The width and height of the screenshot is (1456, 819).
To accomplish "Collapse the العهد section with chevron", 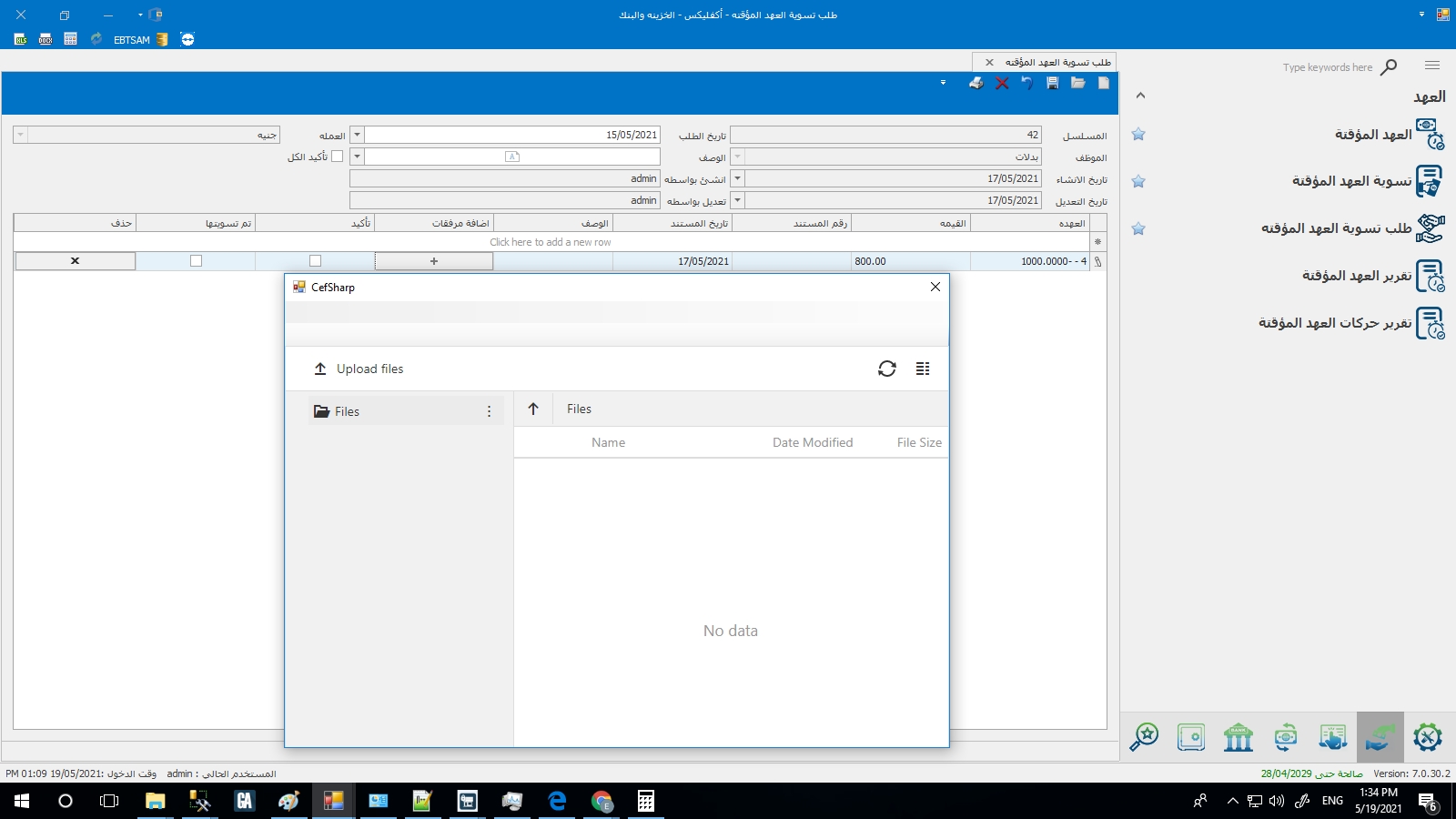I will pyautogui.click(x=1140, y=96).
